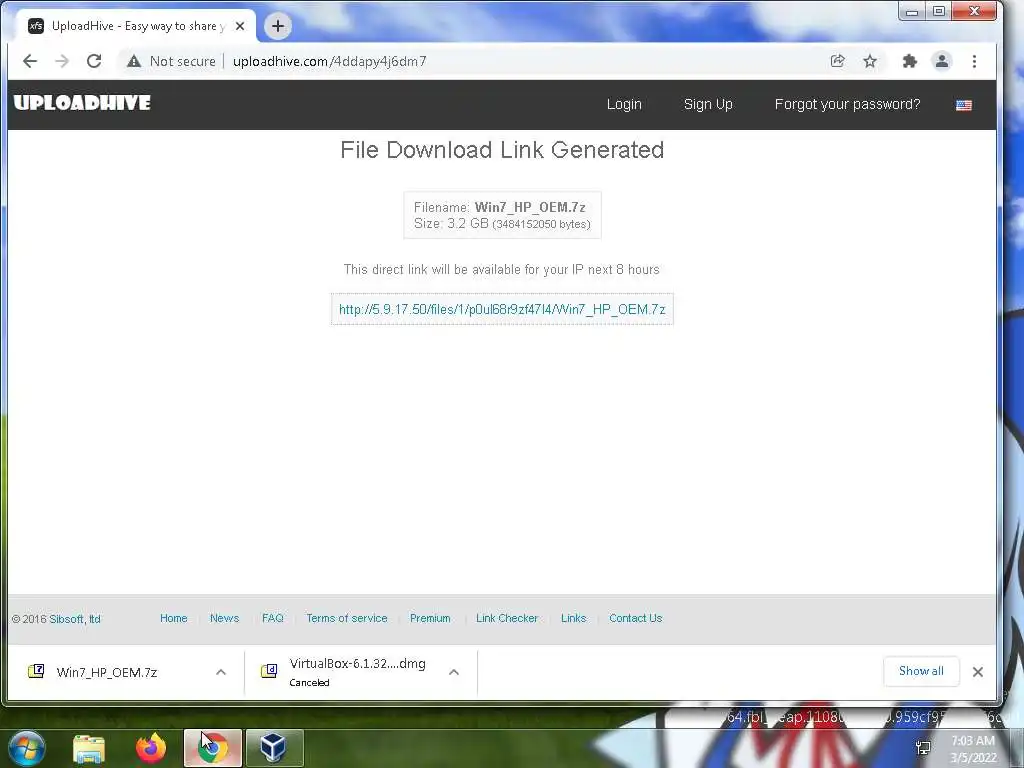Viewport: 1024px width, 768px height.
Task: Click the filename text Win7_HP_OEM.7z
Action: point(530,207)
